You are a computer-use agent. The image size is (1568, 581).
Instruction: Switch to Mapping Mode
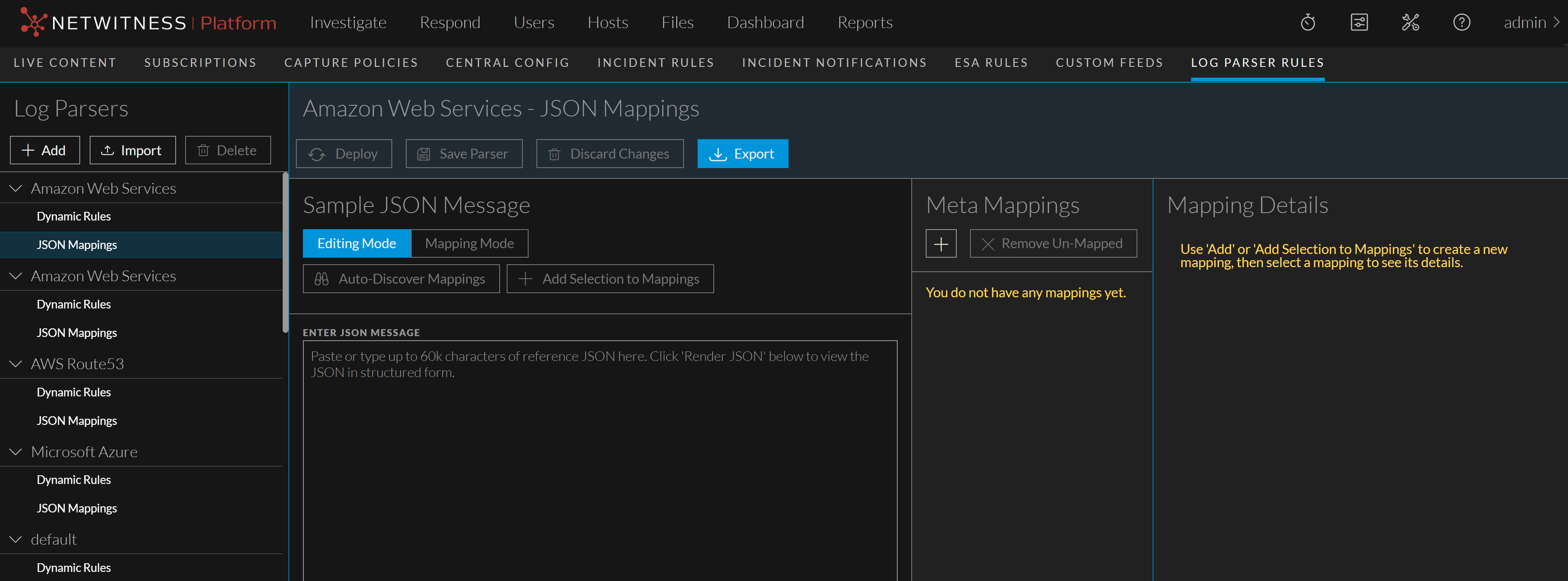tap(469, 243)
